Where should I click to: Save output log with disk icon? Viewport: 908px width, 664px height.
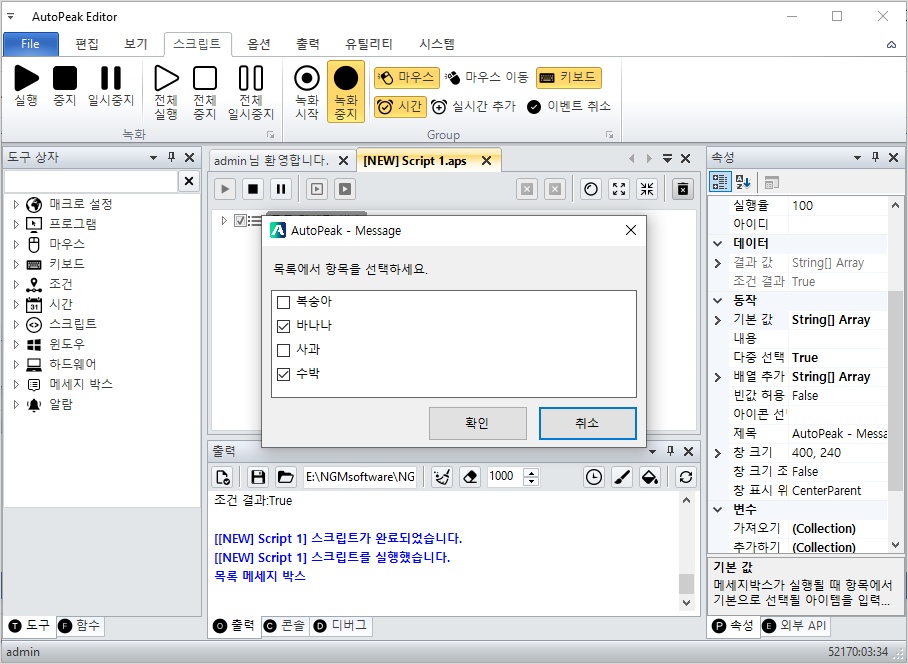[258, 477]
